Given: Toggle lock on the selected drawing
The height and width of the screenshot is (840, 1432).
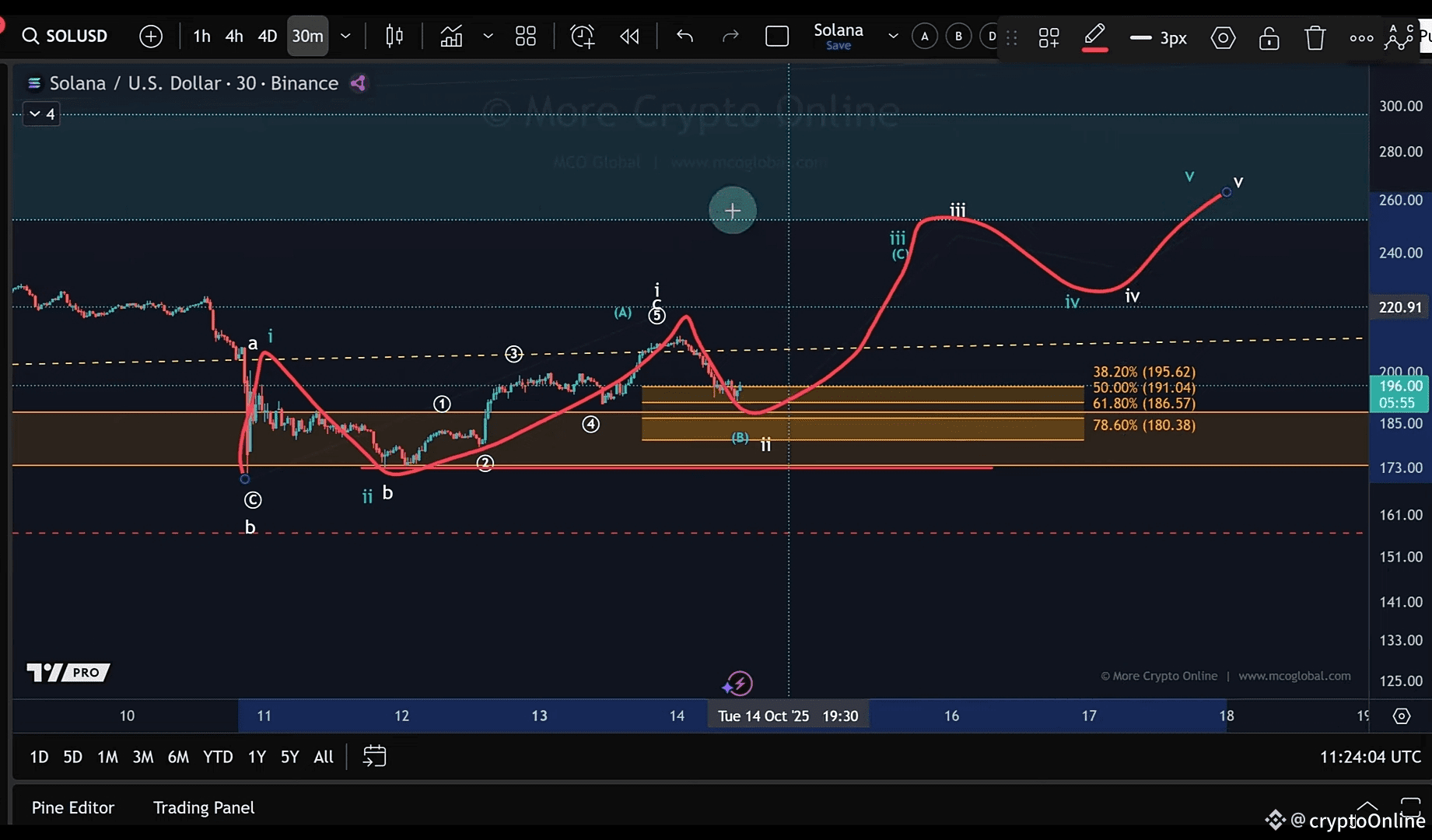Looking at the screenshot, I should pyautogui.click(x=1269, y=37).
